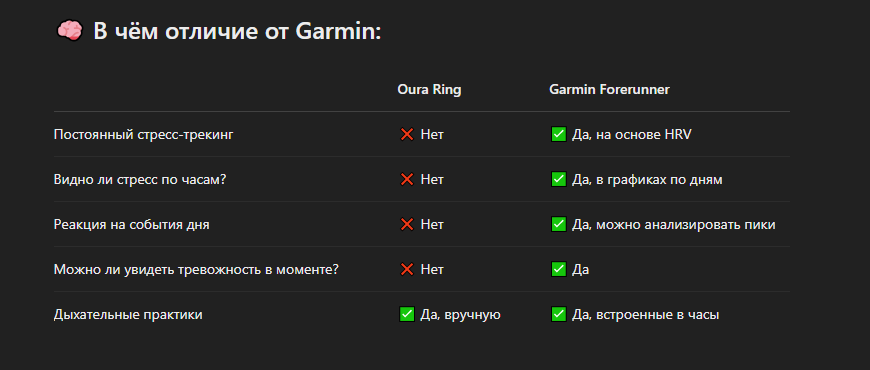Screen dimensions: 870x370
Task: Select the row label Видно ли стресс по часам?
Action: (140, 179)
